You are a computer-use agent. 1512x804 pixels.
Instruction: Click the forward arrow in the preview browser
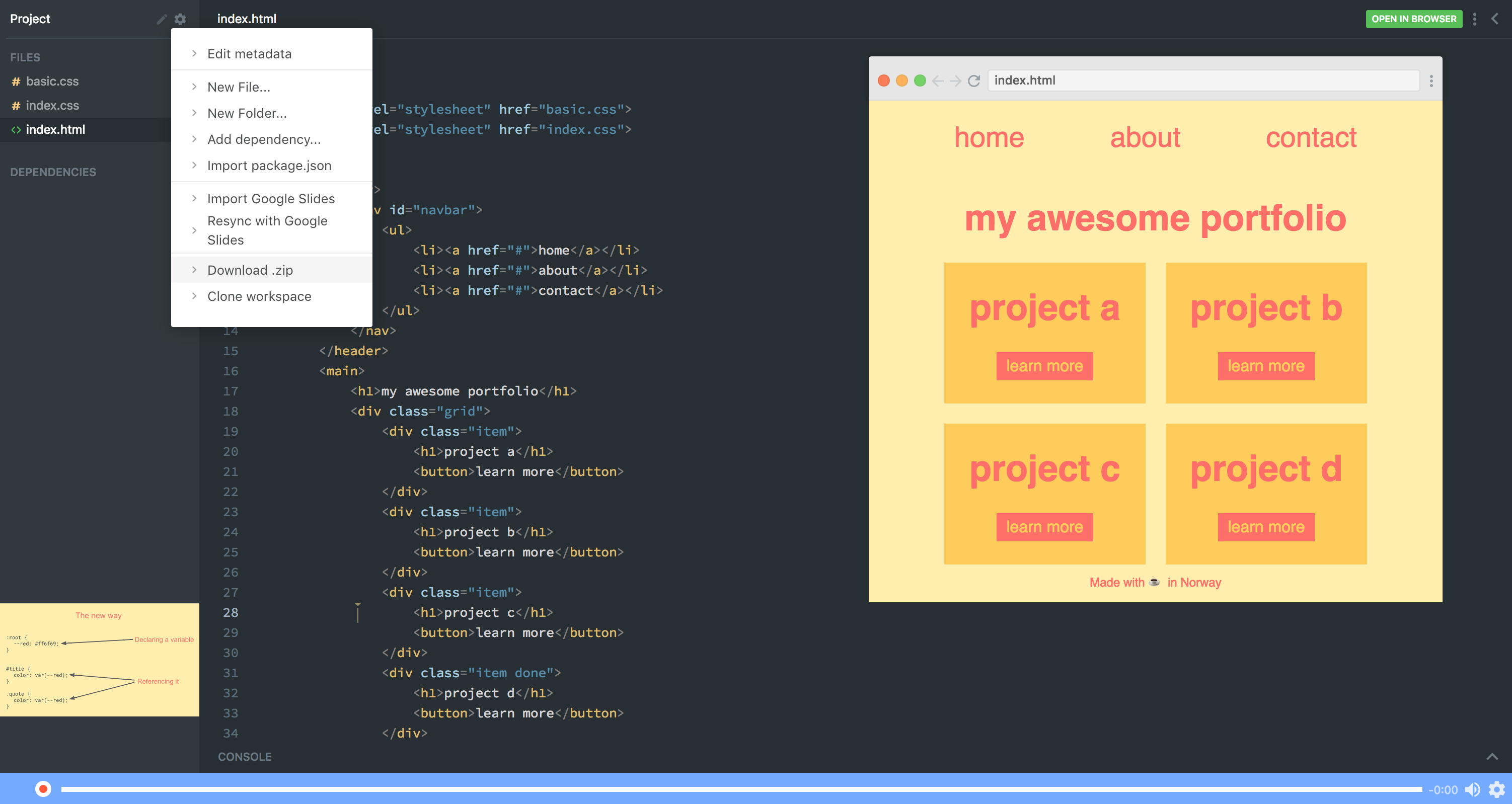(955, 81)
